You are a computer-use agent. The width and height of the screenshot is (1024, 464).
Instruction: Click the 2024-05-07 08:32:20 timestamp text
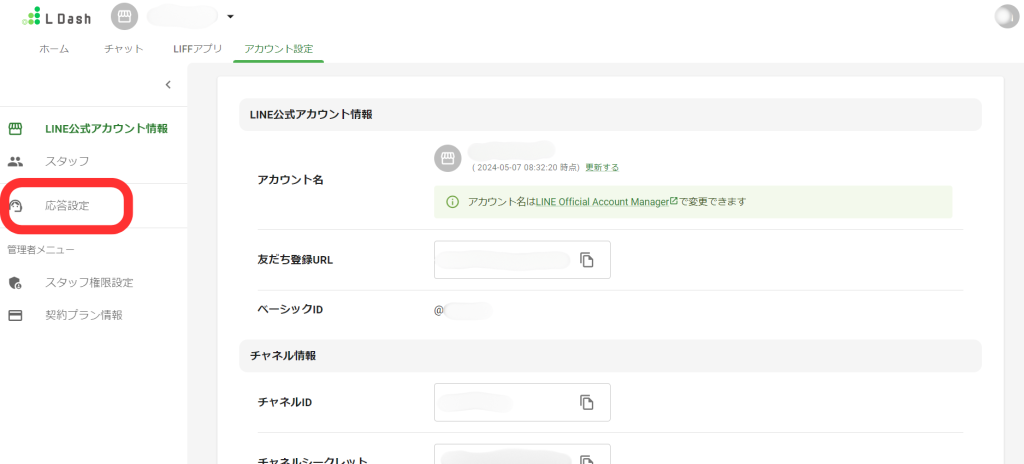pyautogui.click(x=526, y=167)
